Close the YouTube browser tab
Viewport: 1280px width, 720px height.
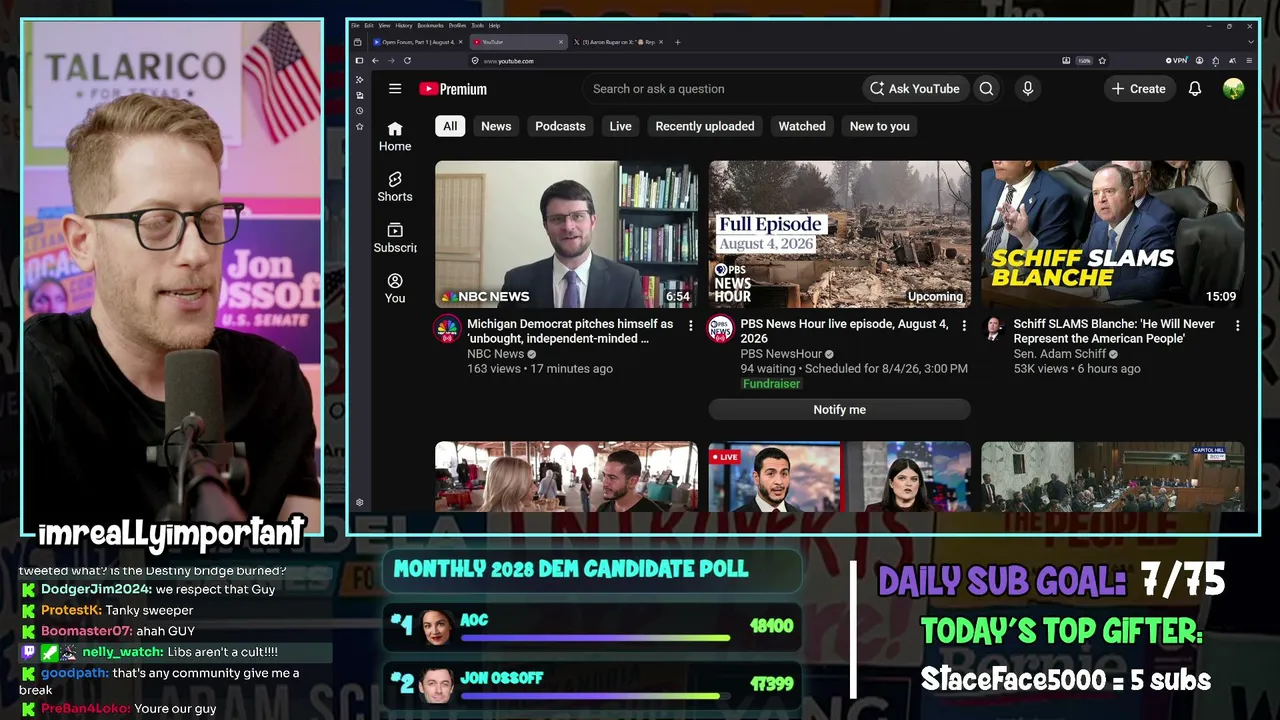coord(561,42)
